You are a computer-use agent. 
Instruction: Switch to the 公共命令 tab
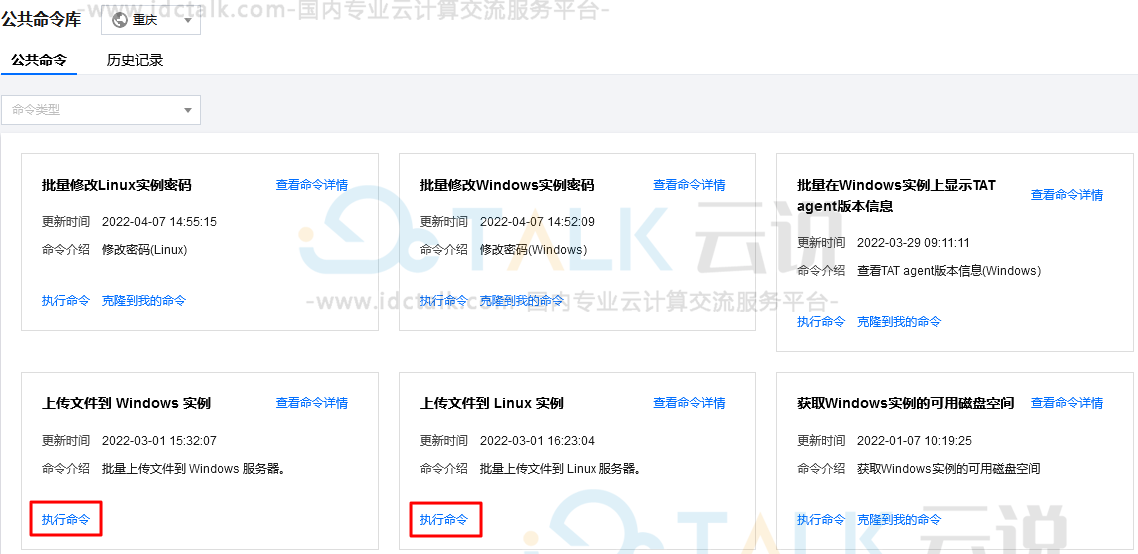coord(38,60)
